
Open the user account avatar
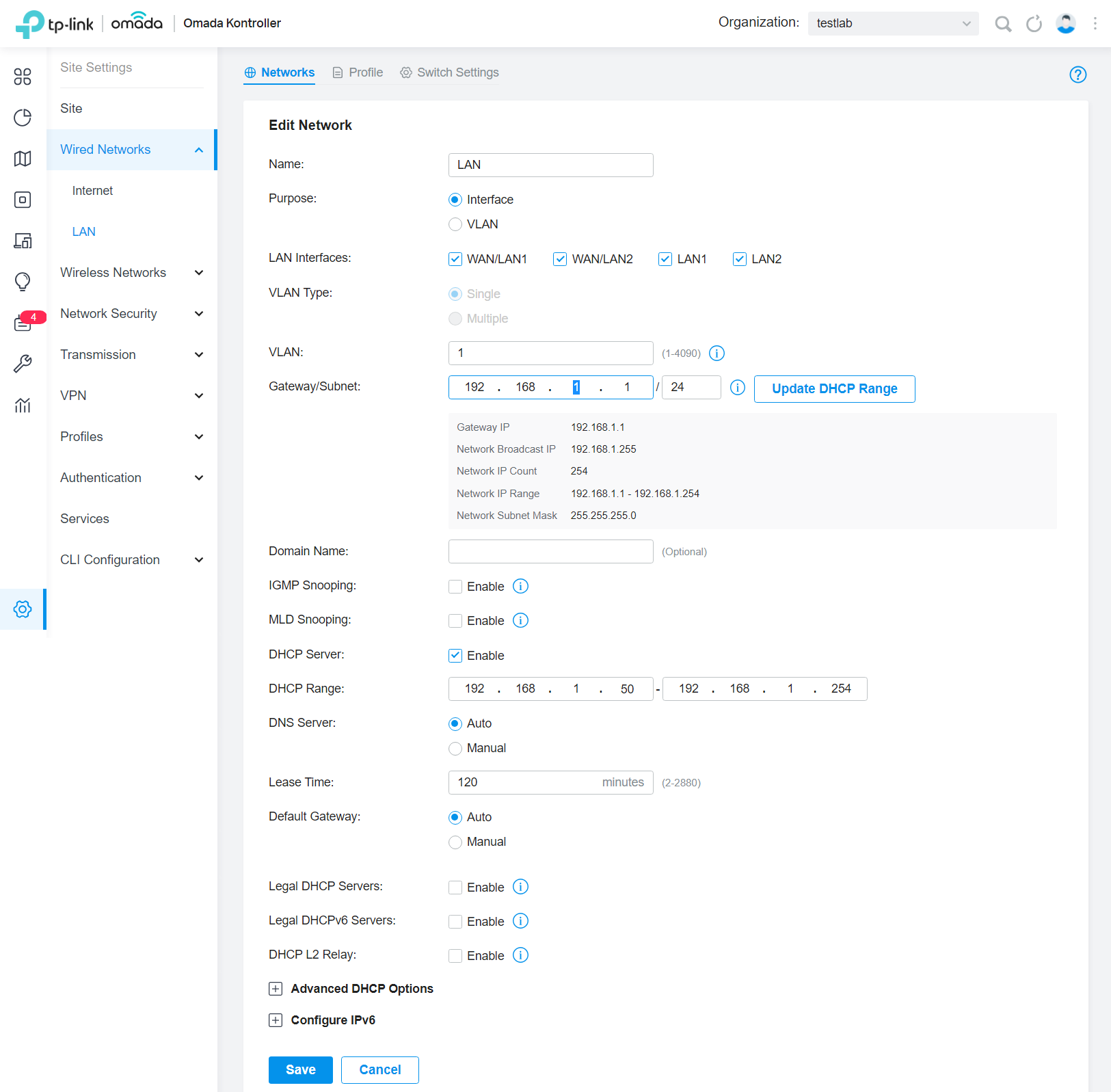point(1066,24)
